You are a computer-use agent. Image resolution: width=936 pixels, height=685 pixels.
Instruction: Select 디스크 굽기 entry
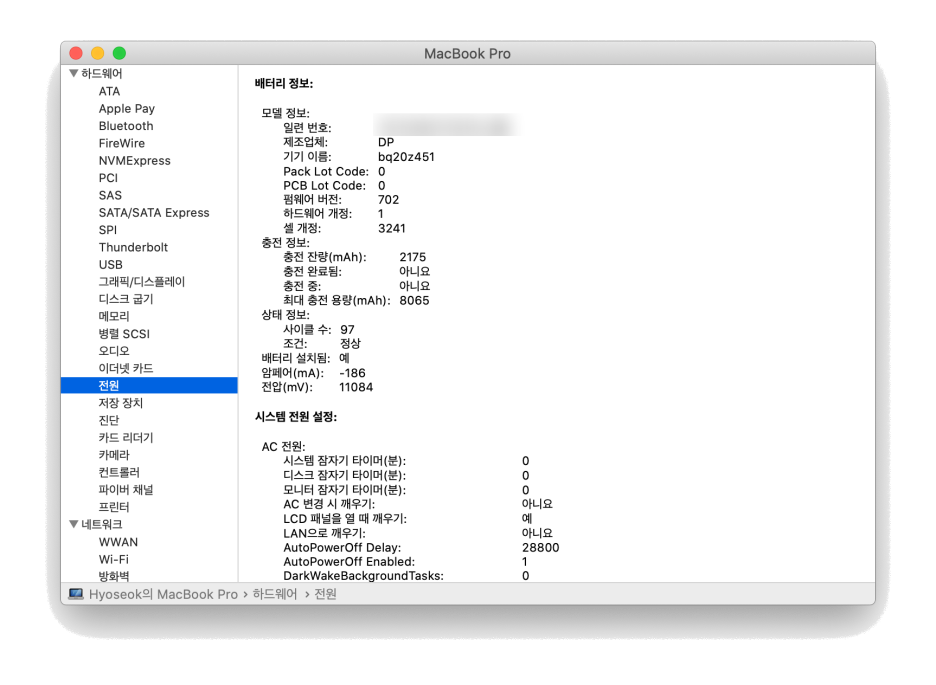tap(126, 299)
